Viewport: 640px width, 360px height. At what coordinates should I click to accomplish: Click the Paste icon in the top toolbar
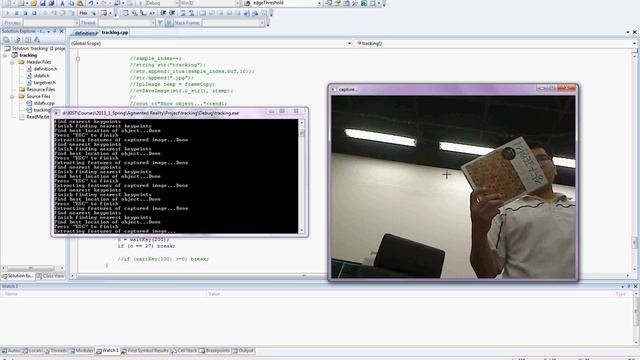coord(80,3)
